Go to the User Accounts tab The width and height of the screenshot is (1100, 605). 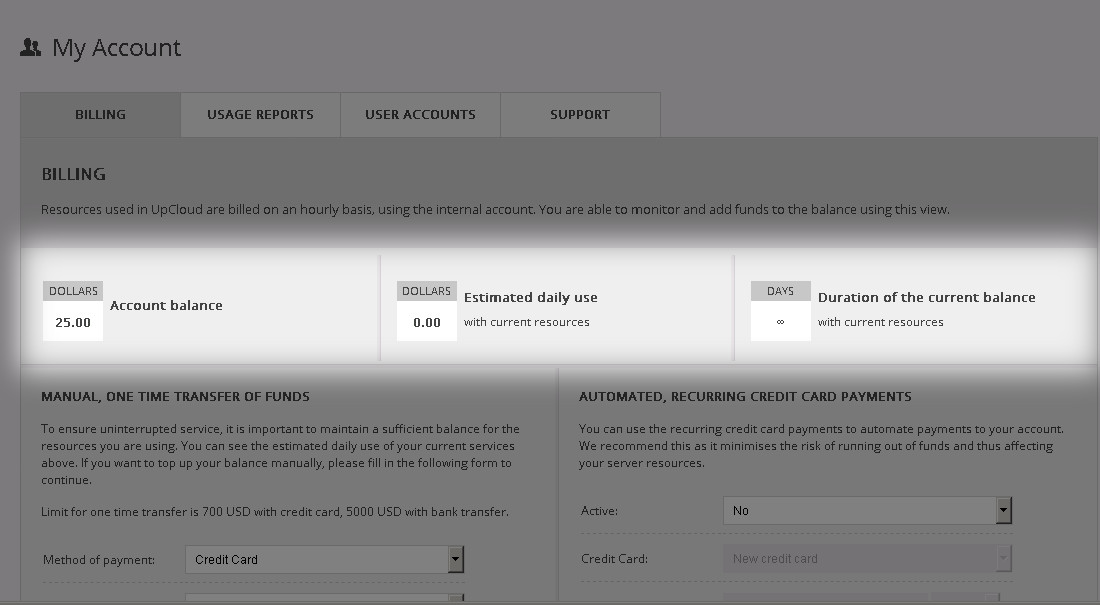click(x=420, y=115)
